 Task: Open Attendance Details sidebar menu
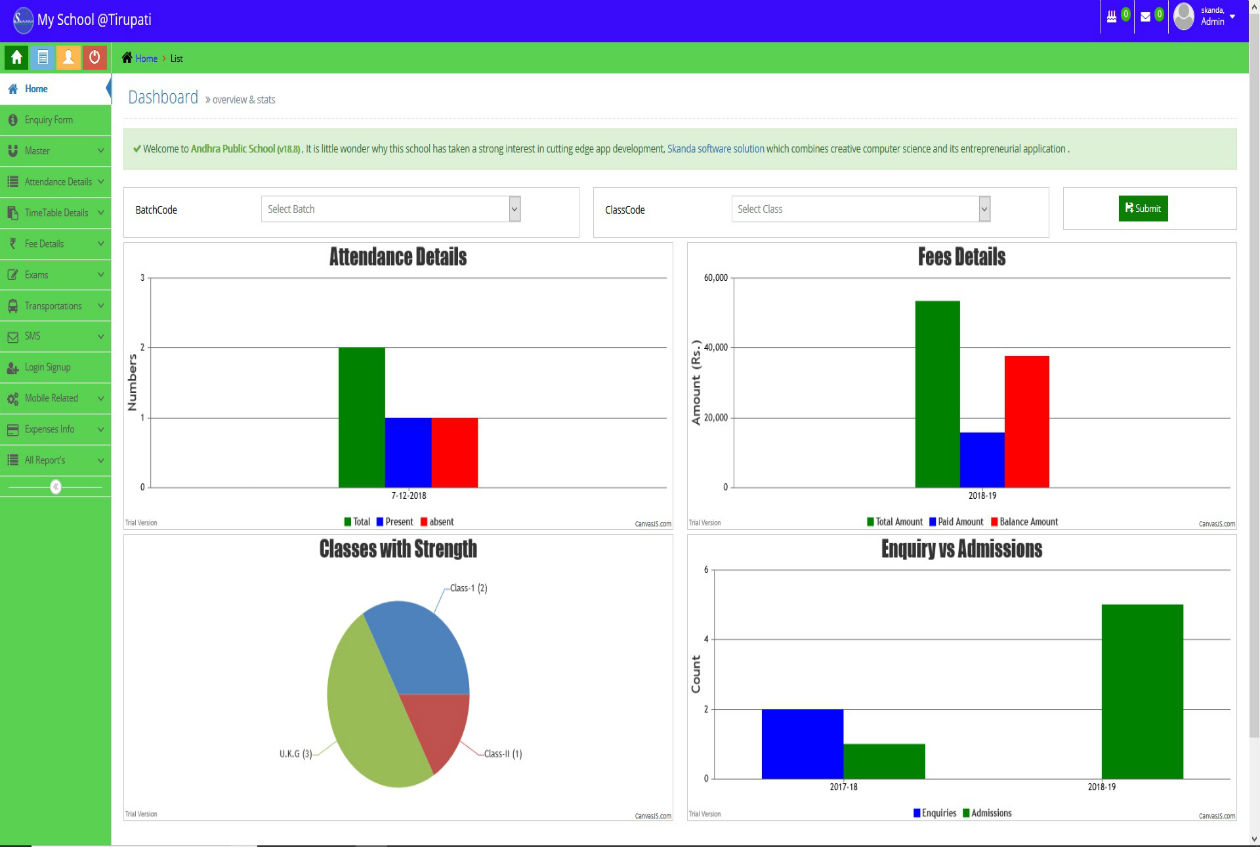coord(55,182)
